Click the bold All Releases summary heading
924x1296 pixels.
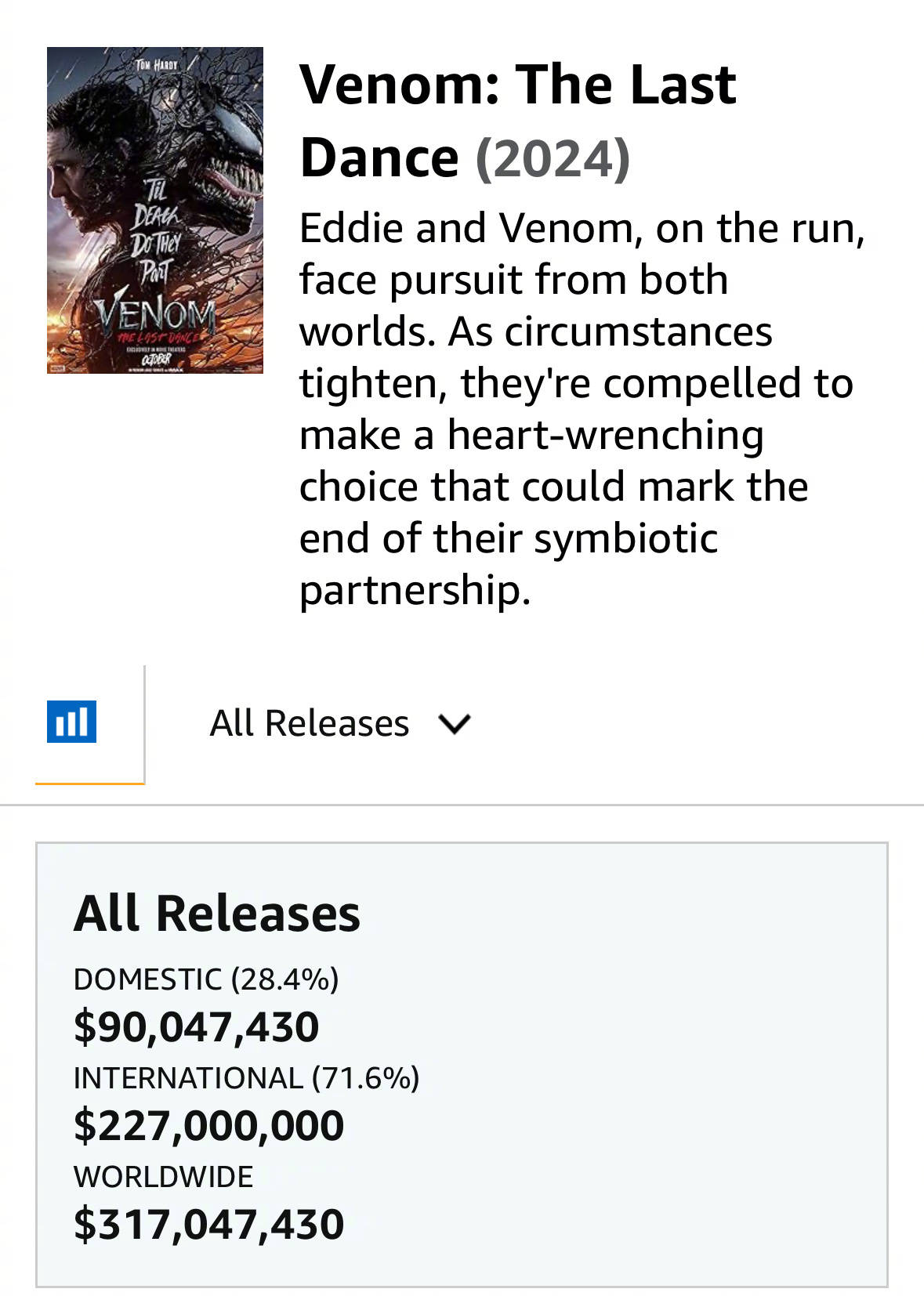click(x=217, y=914)
